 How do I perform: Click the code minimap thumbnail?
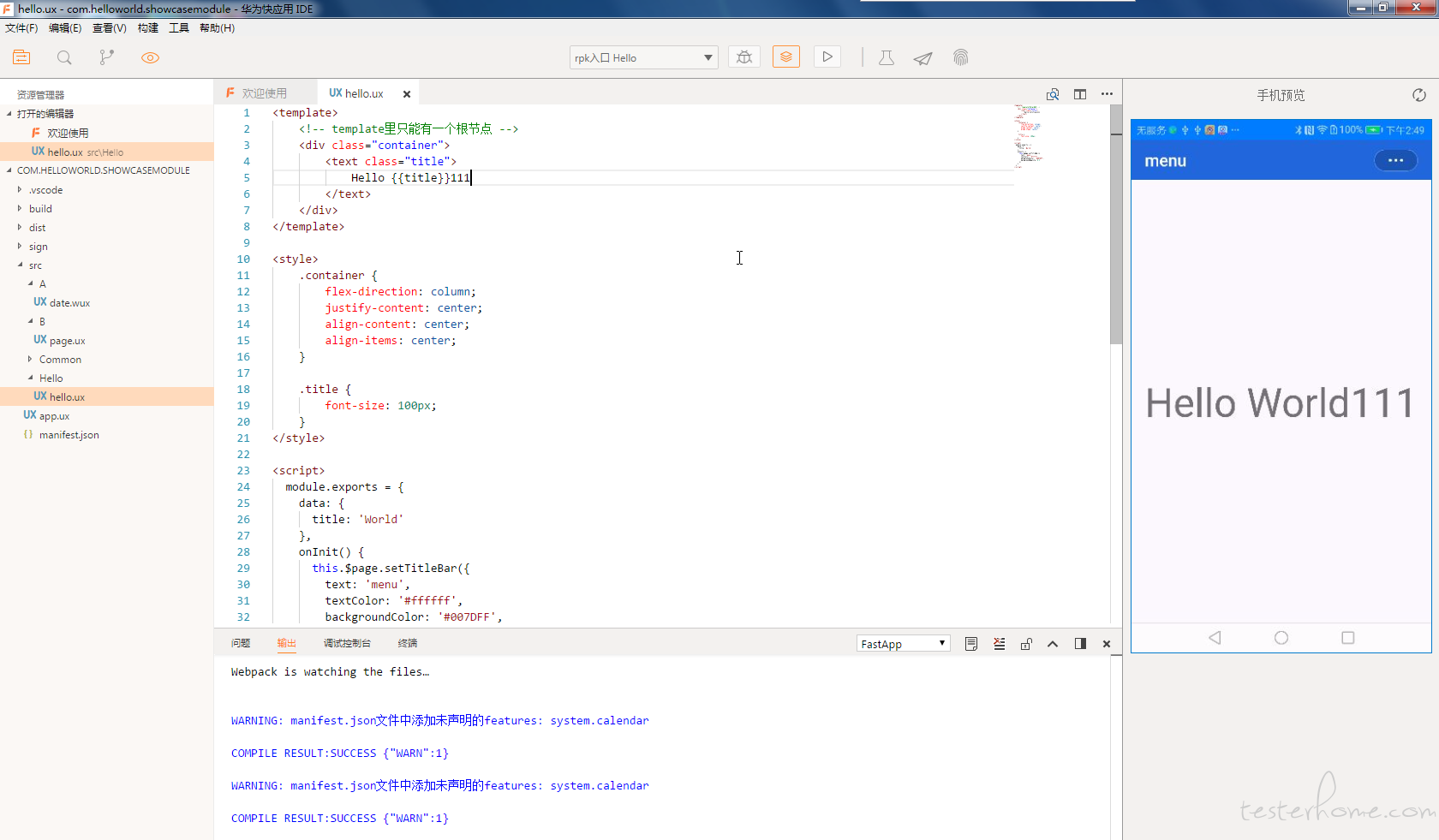1030,134
